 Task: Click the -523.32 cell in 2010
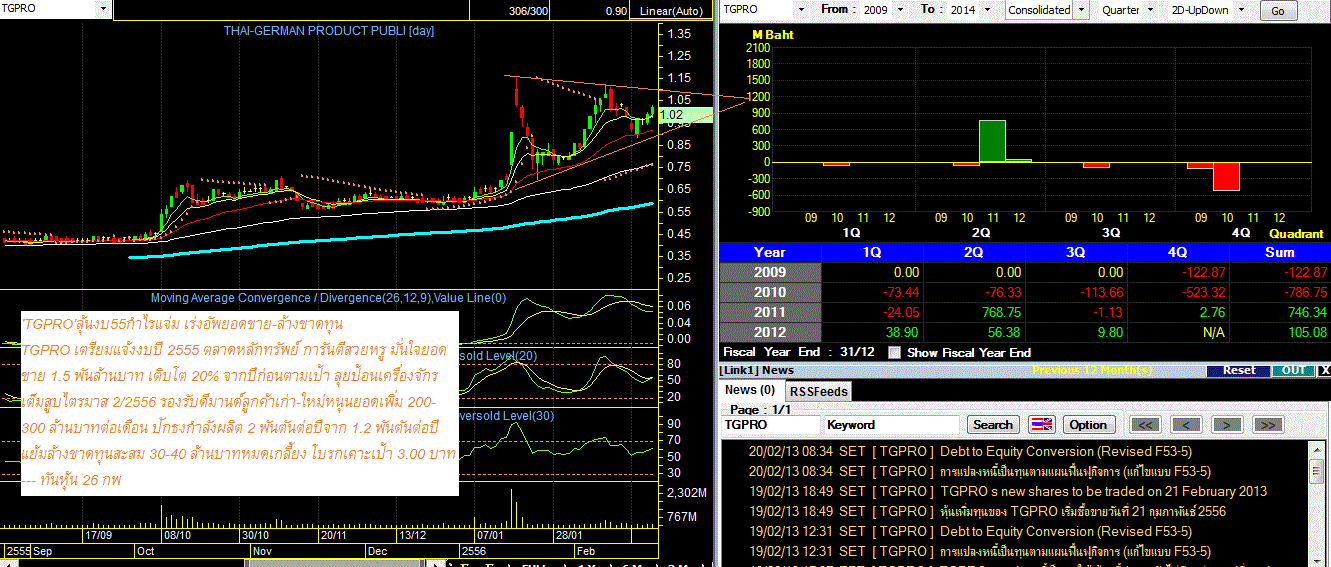[x=1177, y=292]
